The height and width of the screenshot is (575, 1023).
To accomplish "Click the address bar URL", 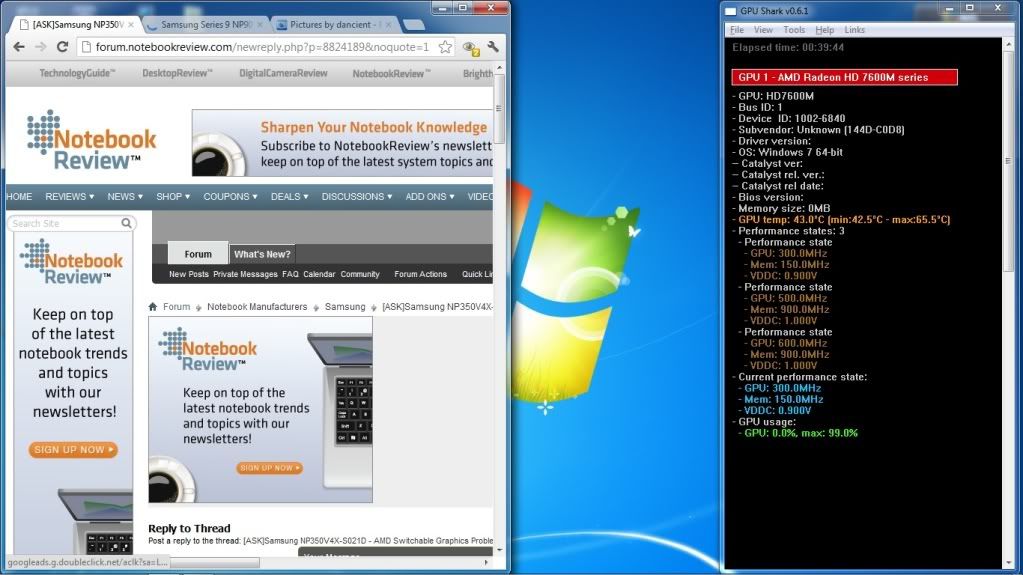I will click(x=262, y=47).
